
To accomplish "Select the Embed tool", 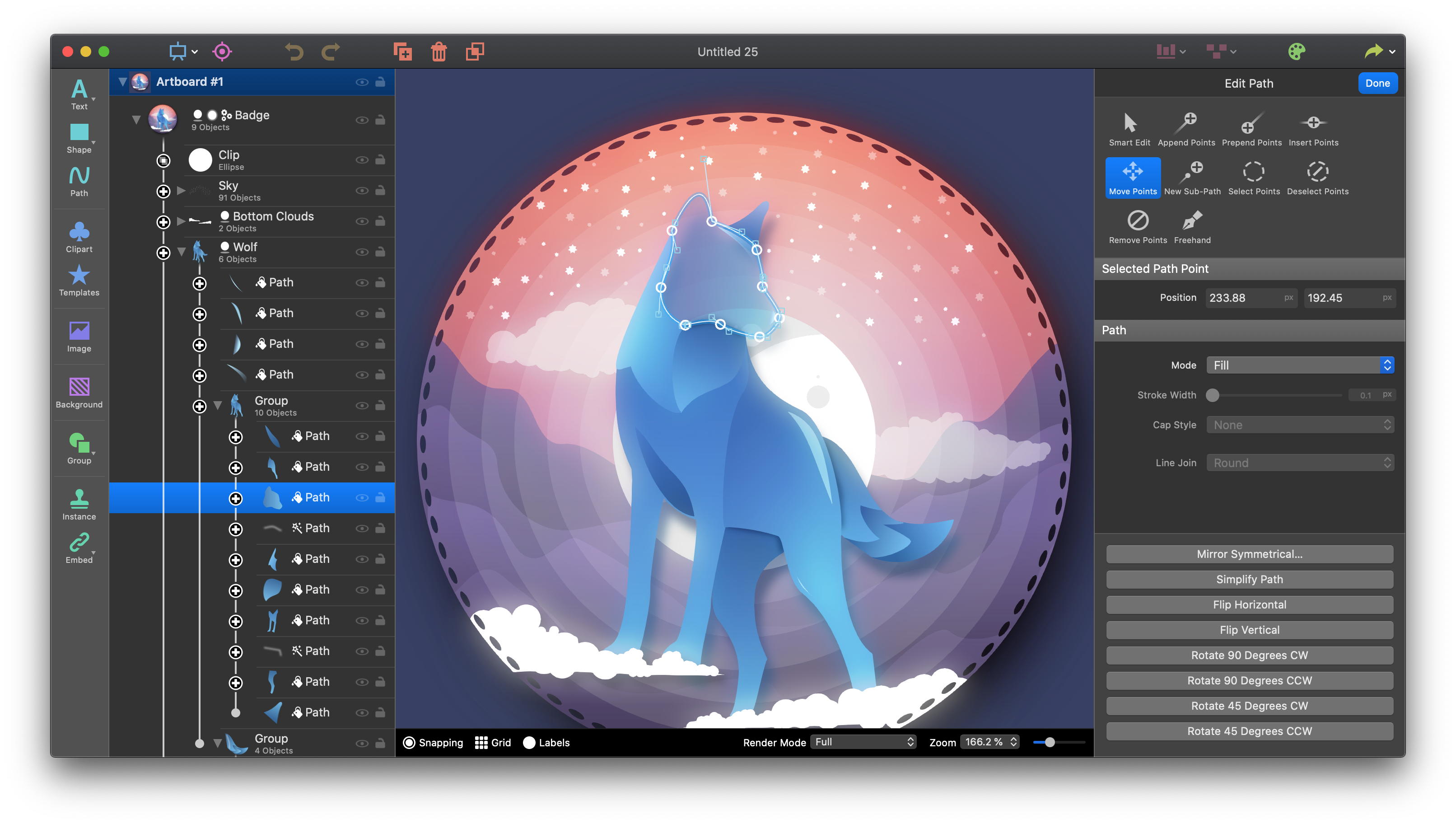I will click(x=79, y=548).
